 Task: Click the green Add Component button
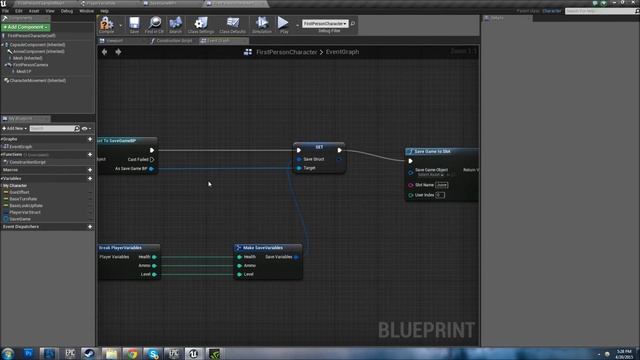point(26,27)
